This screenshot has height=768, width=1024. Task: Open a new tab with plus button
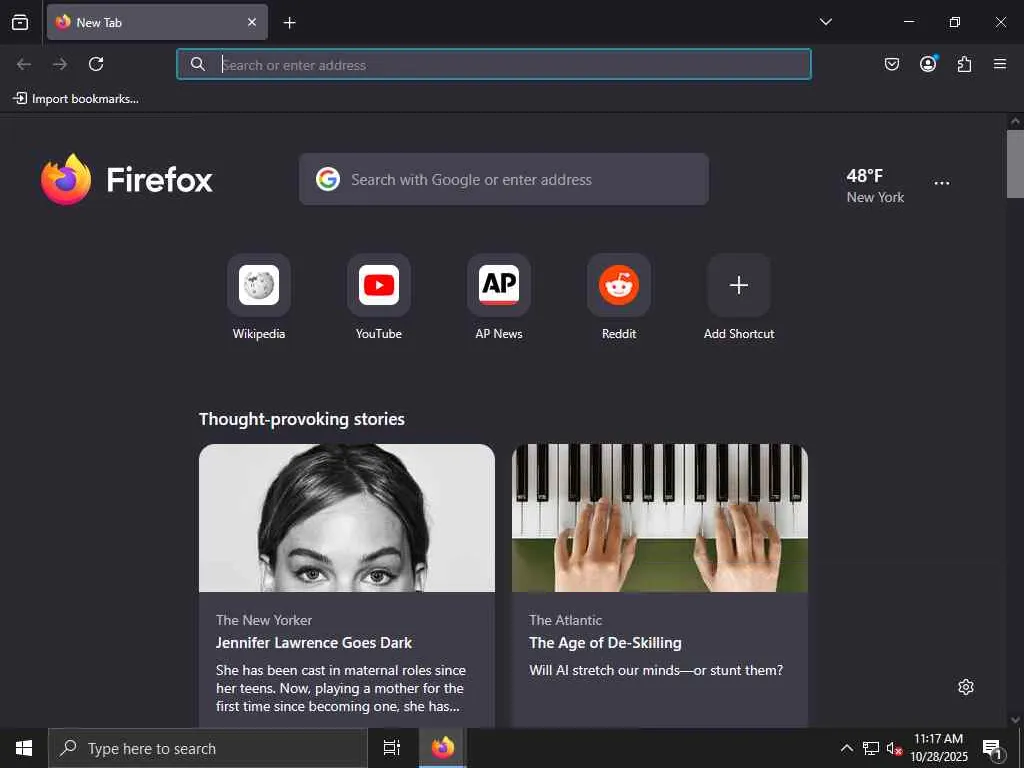(289, 23)
